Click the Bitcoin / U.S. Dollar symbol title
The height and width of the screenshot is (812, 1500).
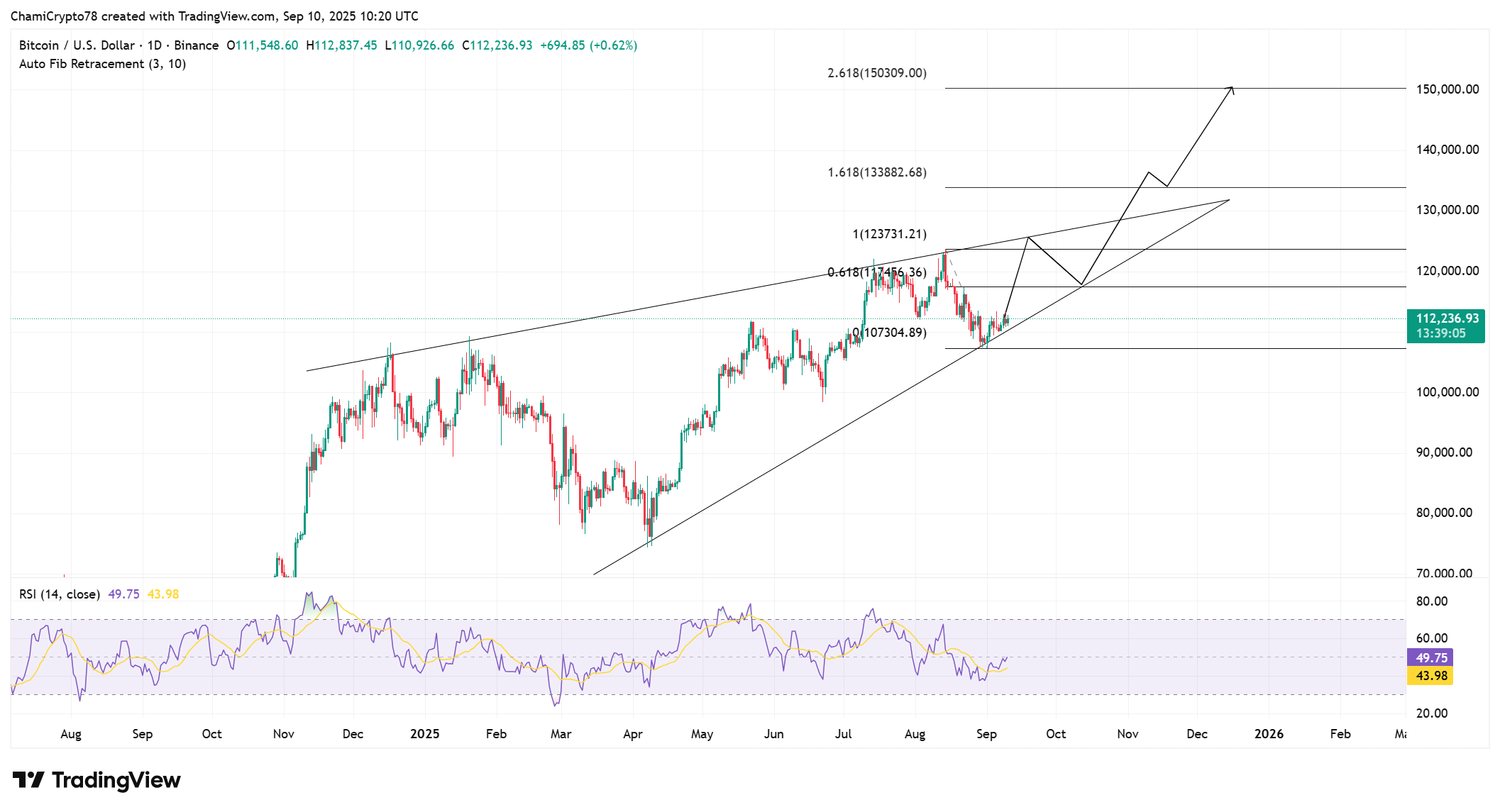click(x=77, y=45)
